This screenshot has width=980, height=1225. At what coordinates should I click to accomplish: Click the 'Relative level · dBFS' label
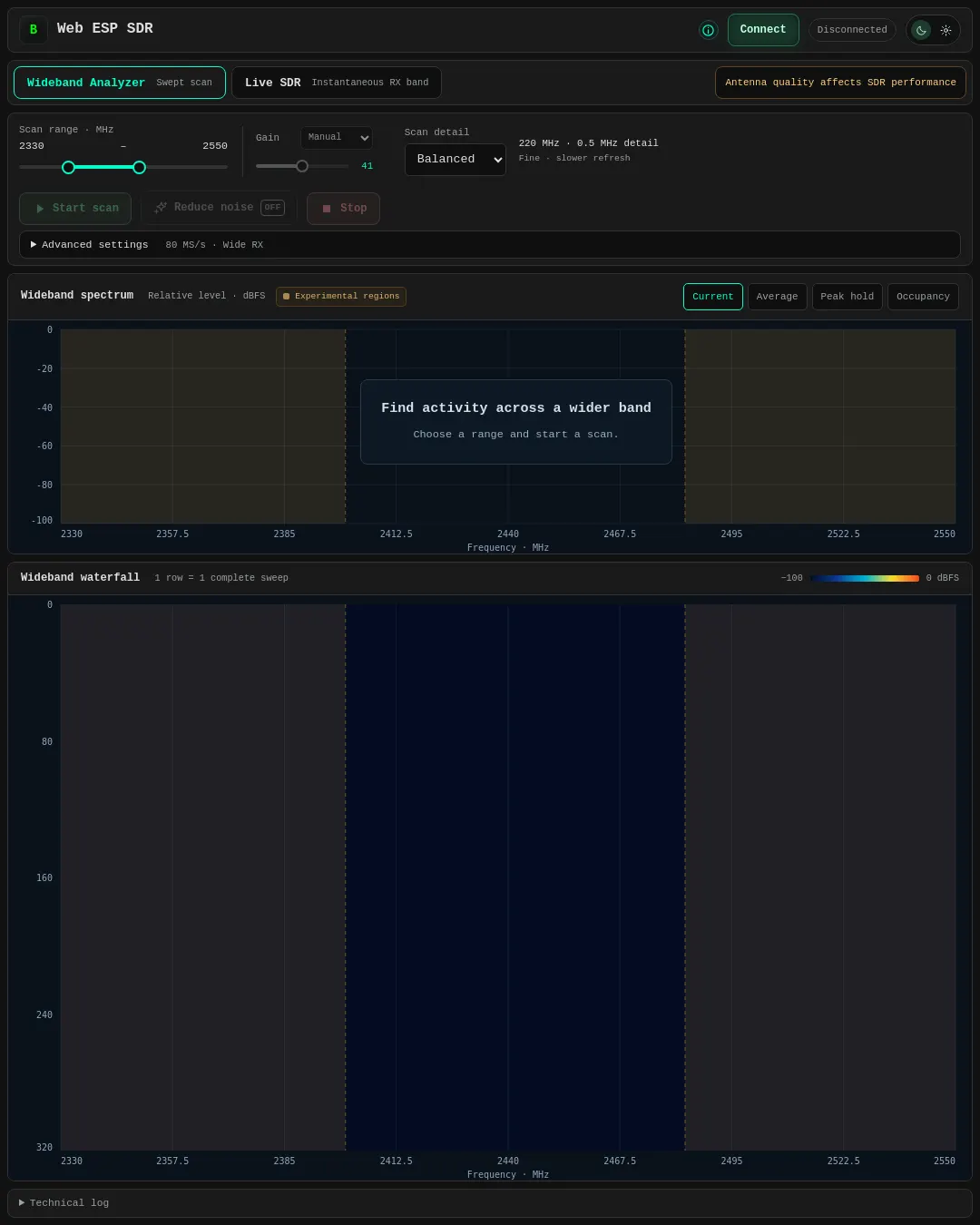click(x=207, y=296)
